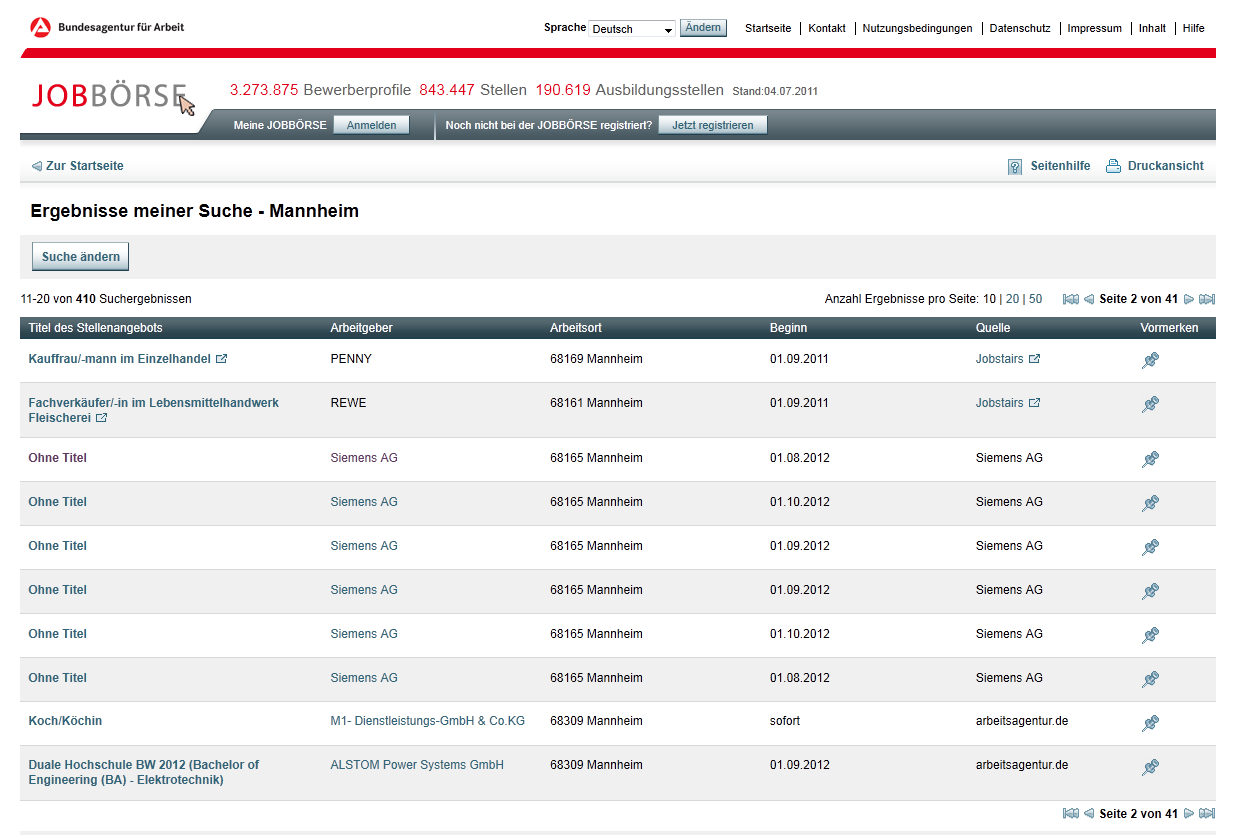The width and height of the screenshot is (1245, 835).
Task: Go to previous results page, top pager
Action: coord(1089,299)
